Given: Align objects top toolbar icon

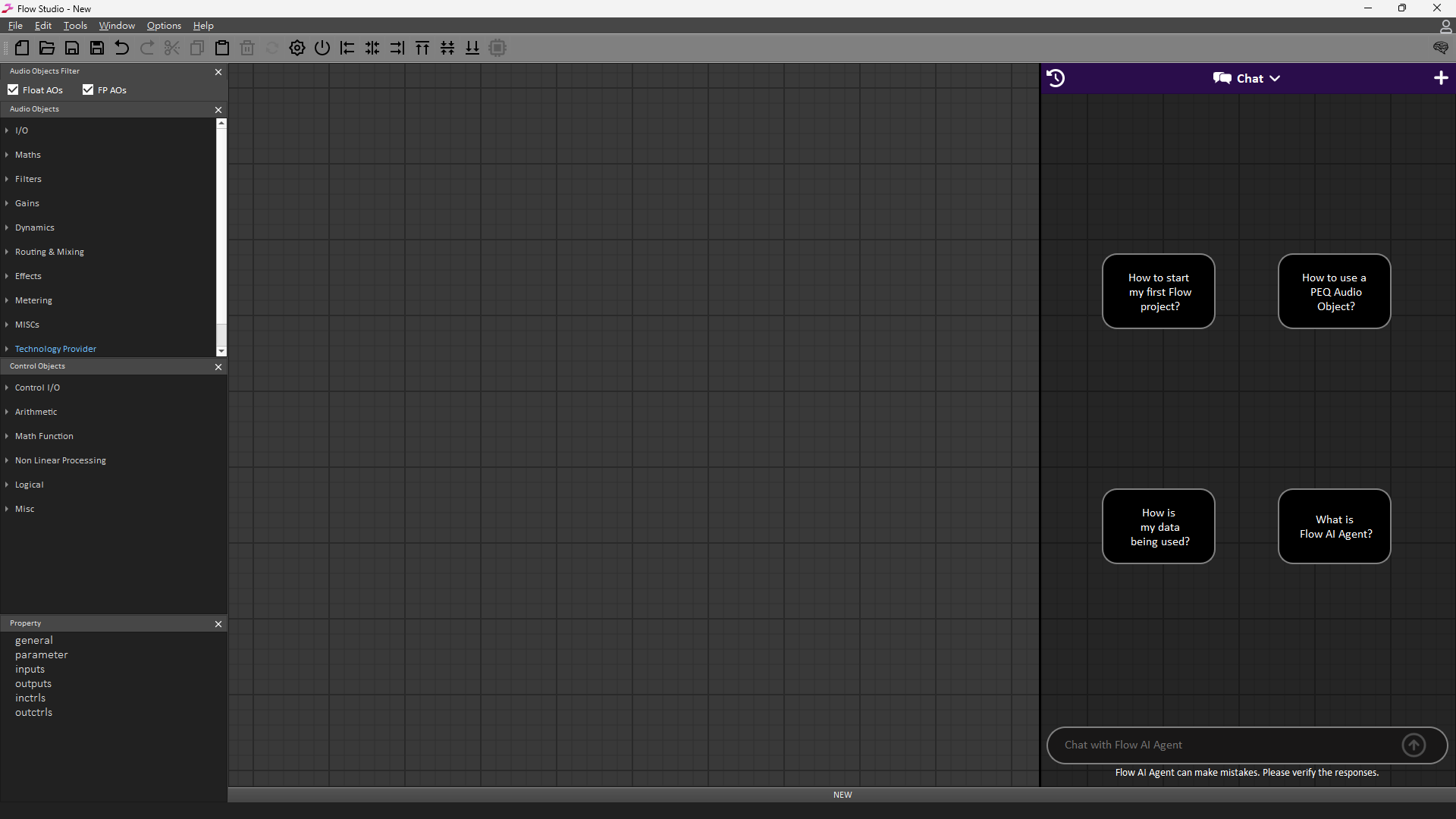Looking at the screenshot, I should (x=422, y=48).
